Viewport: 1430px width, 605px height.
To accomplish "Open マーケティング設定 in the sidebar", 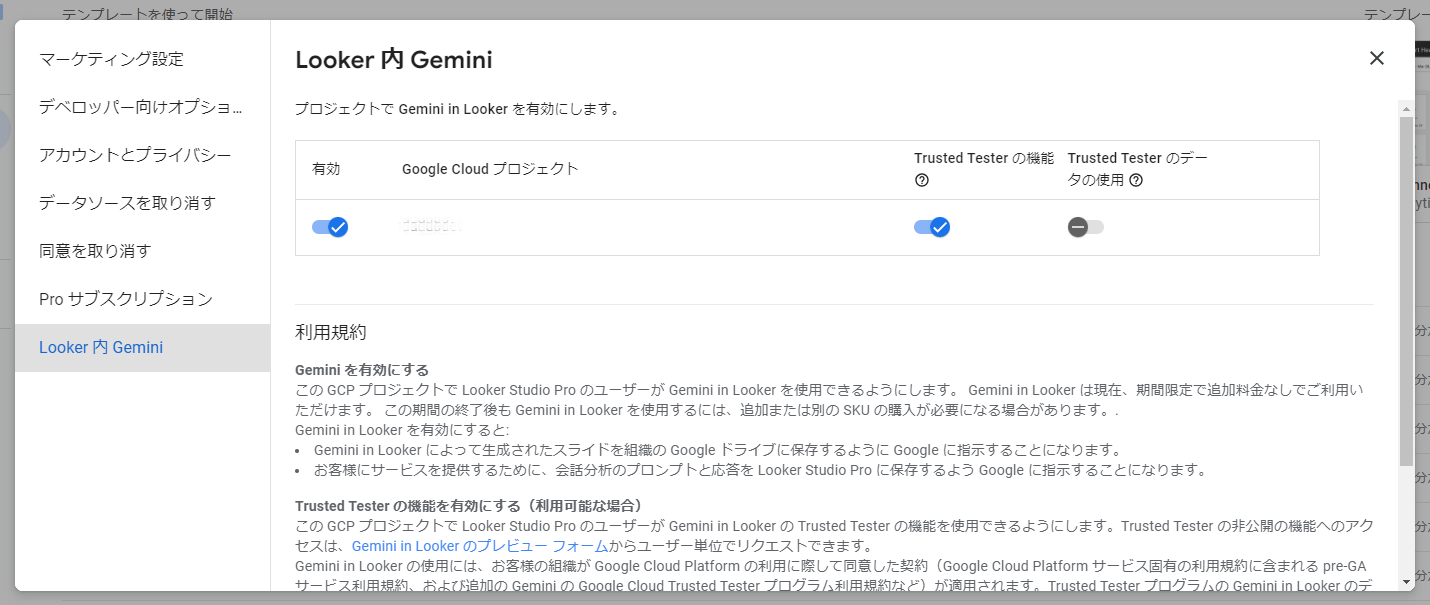I will coord(112,59).
